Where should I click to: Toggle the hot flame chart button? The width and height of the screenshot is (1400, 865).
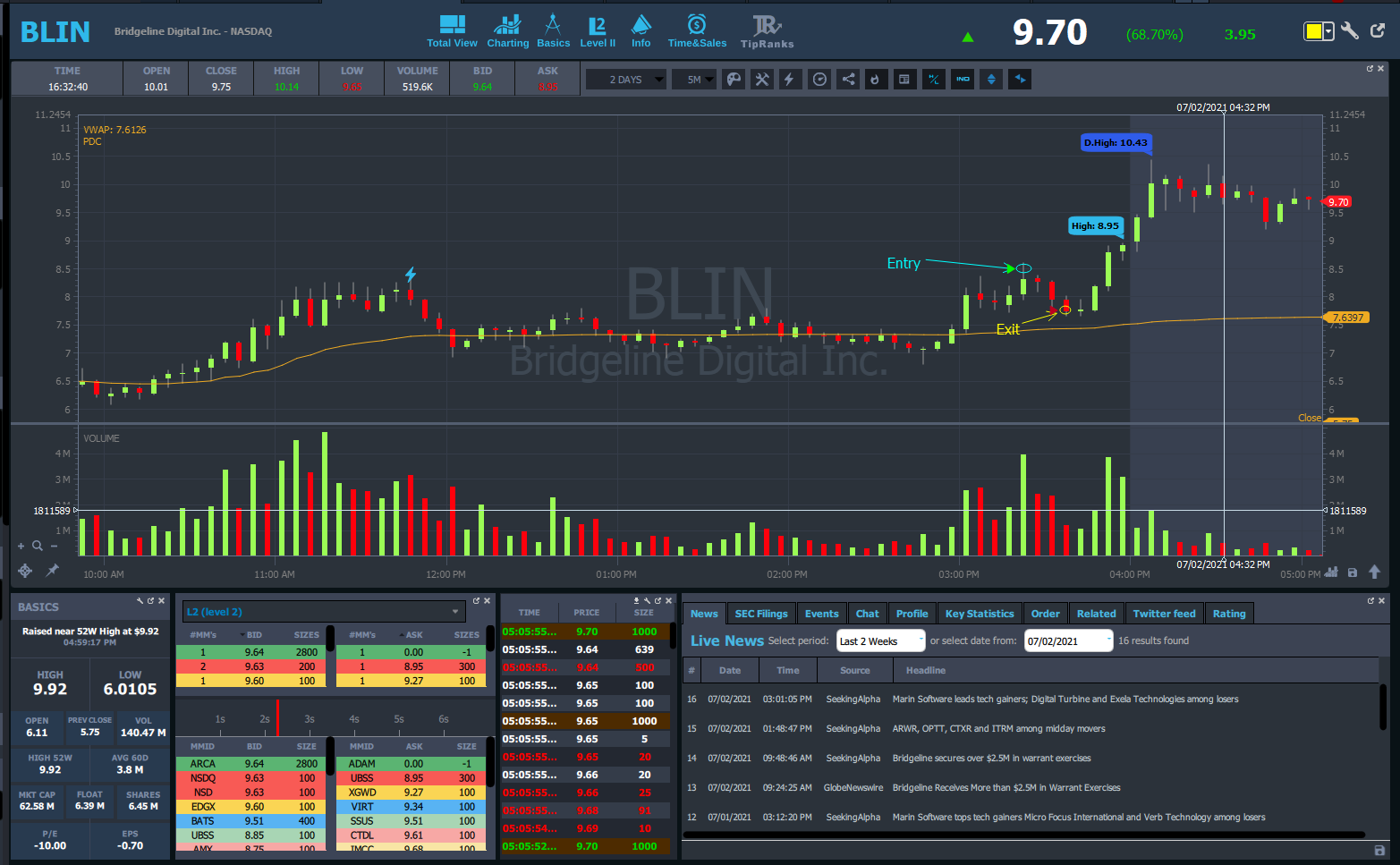875,80
